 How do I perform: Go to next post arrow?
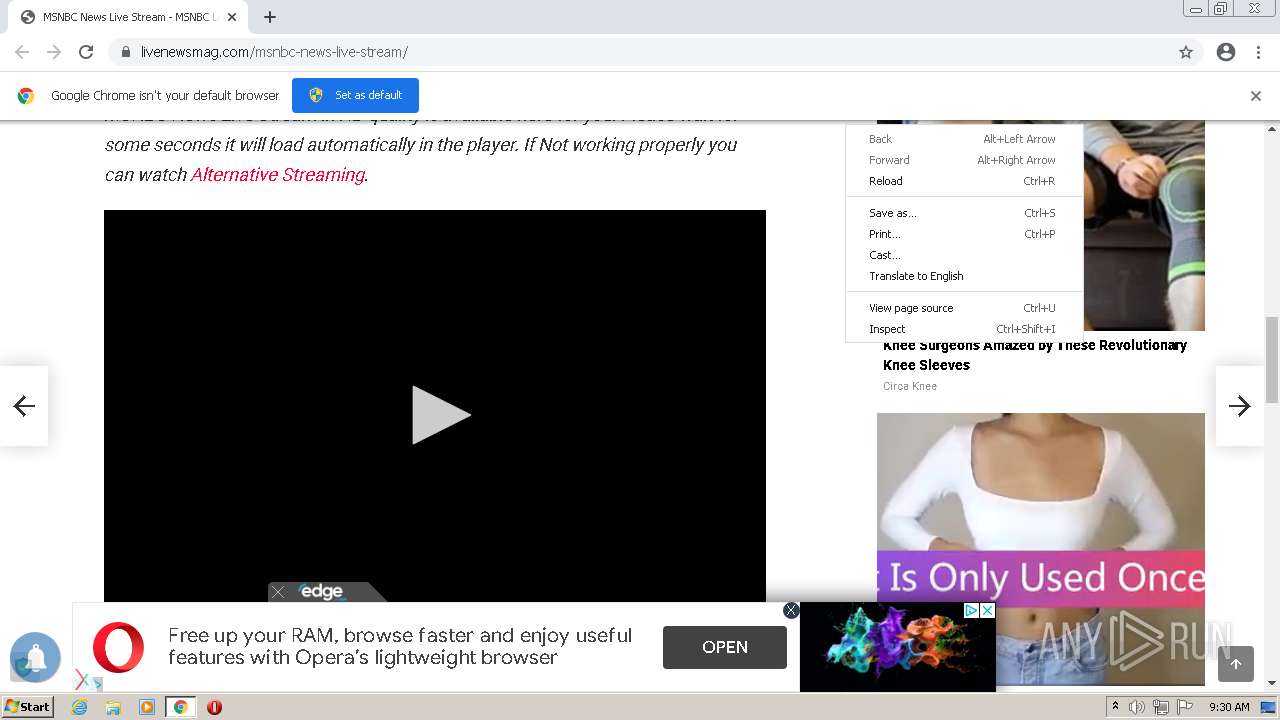(x=1240, y=405)
